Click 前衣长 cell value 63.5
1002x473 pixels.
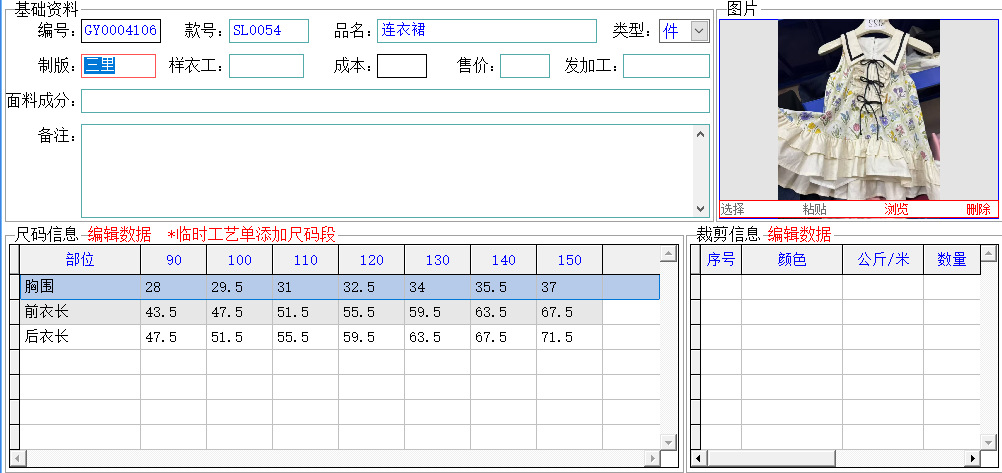(504, 312)
